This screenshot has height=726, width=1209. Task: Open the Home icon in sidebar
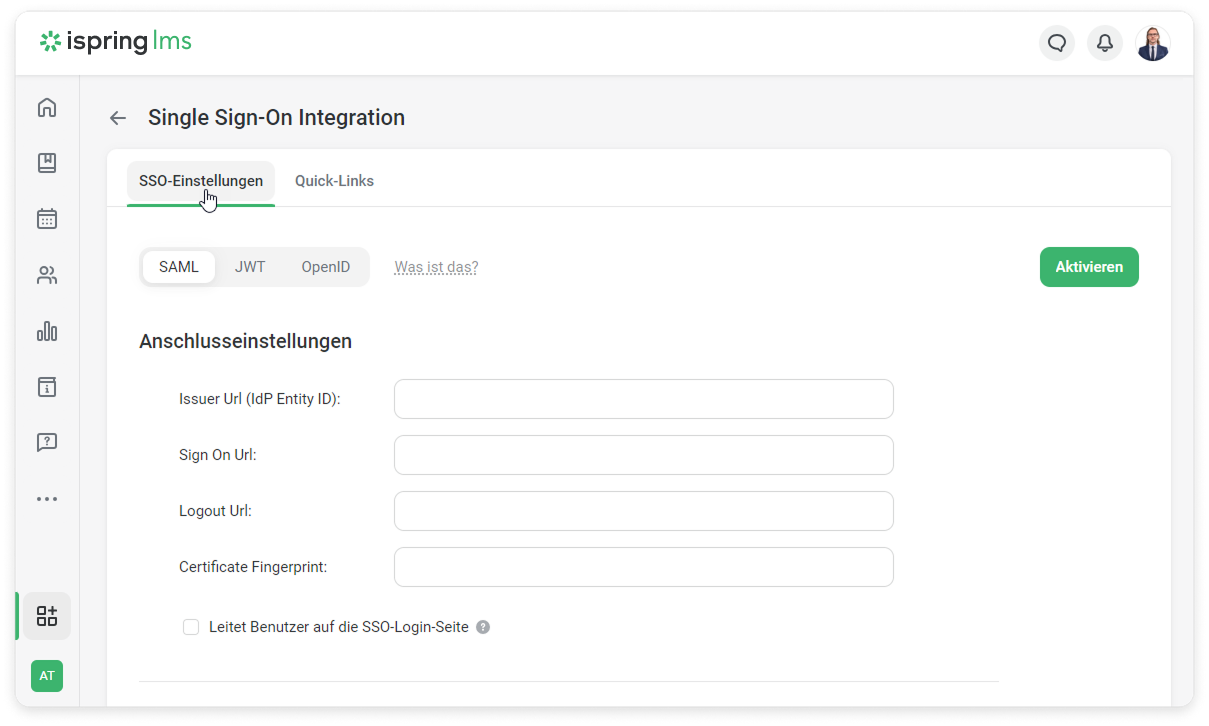(x=47, y=108)
